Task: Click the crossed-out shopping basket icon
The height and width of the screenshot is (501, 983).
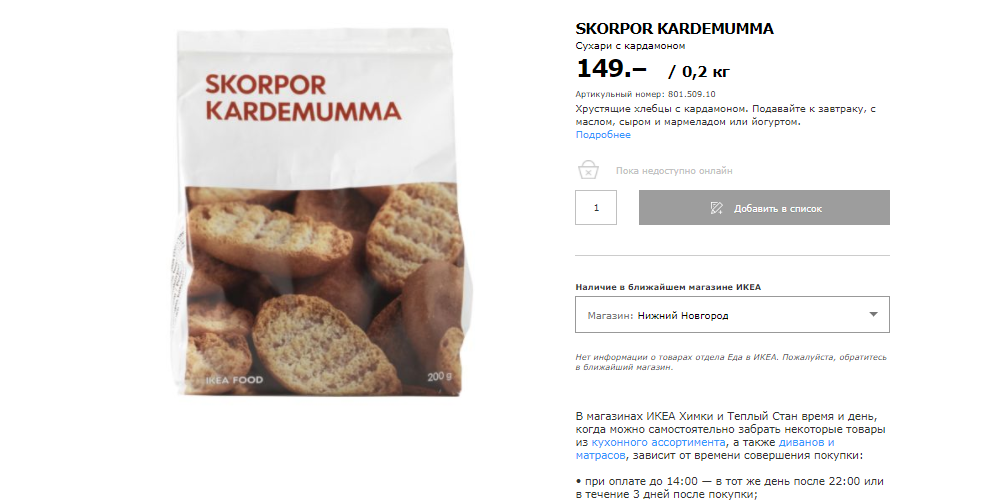Action: pos(588,170)
